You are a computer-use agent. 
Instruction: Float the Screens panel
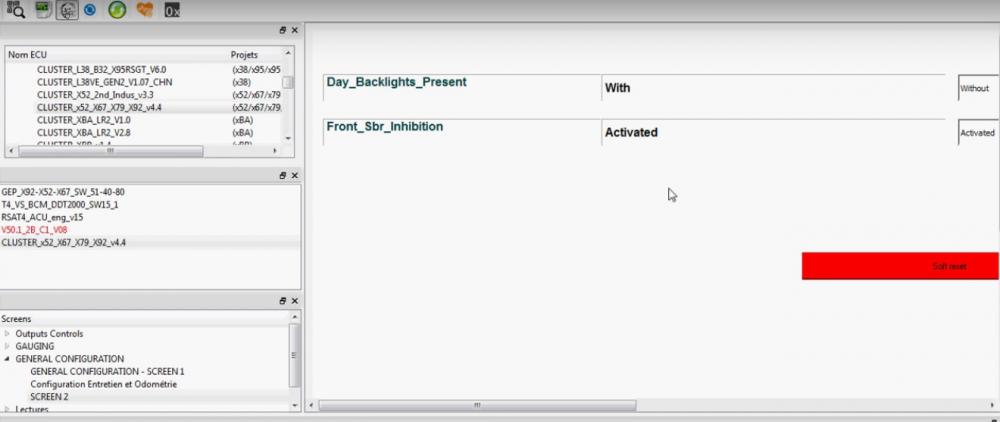[x=283, y=301]
